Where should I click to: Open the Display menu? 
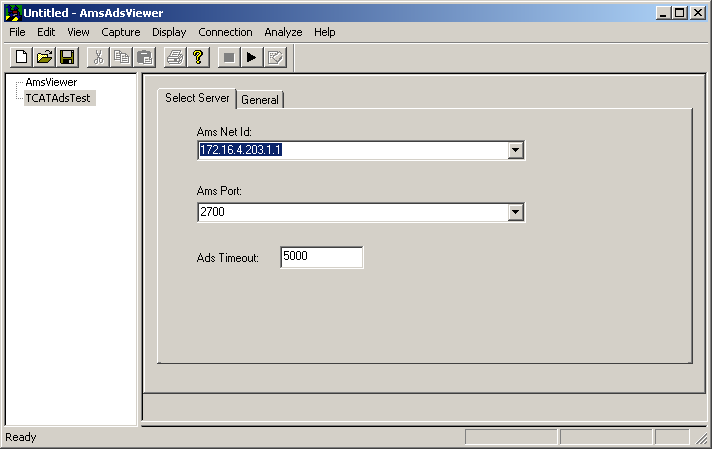169,32
